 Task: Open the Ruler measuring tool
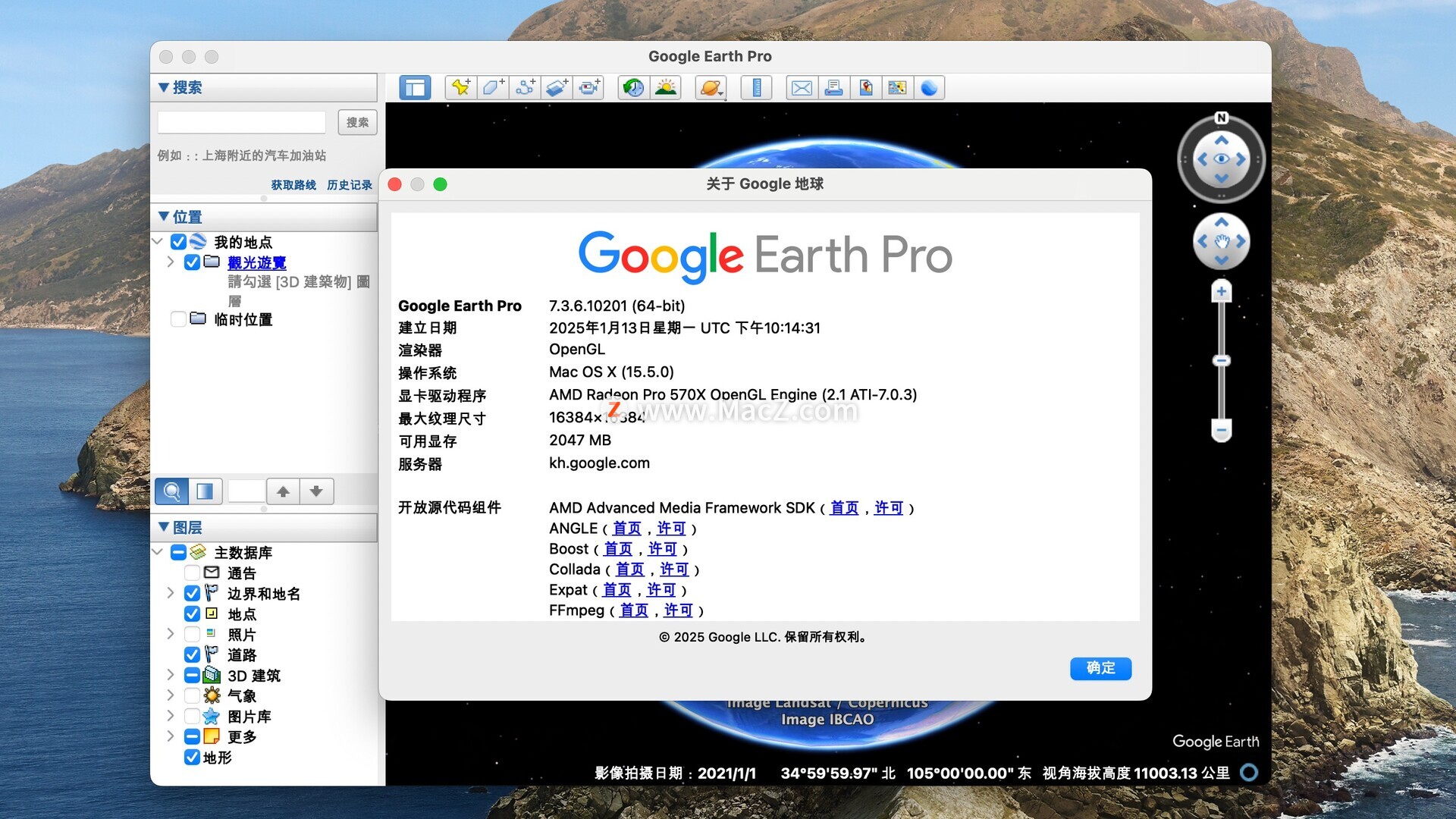pos(756,88)
